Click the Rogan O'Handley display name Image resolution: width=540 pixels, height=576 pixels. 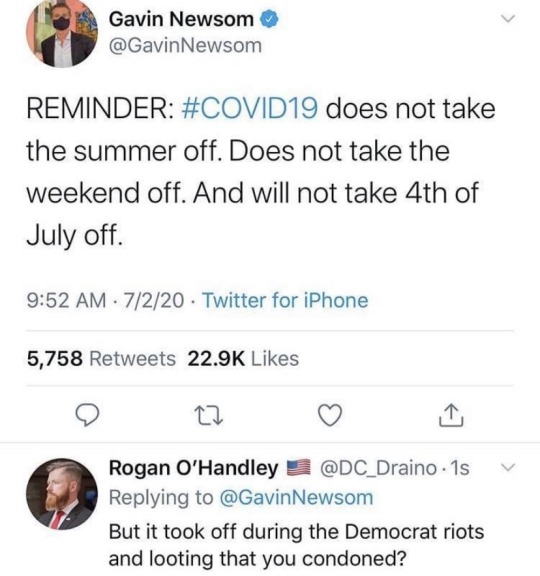pos(194,468)
